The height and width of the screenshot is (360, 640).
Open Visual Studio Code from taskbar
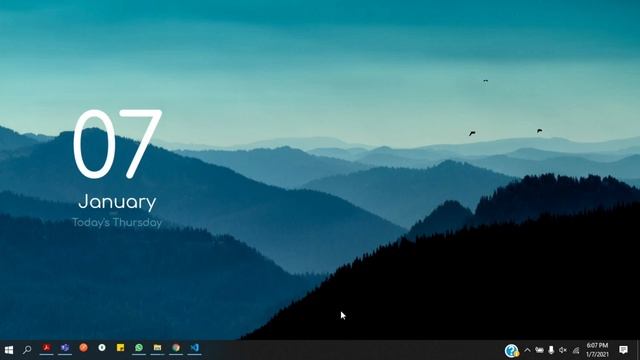click(195, 348)
